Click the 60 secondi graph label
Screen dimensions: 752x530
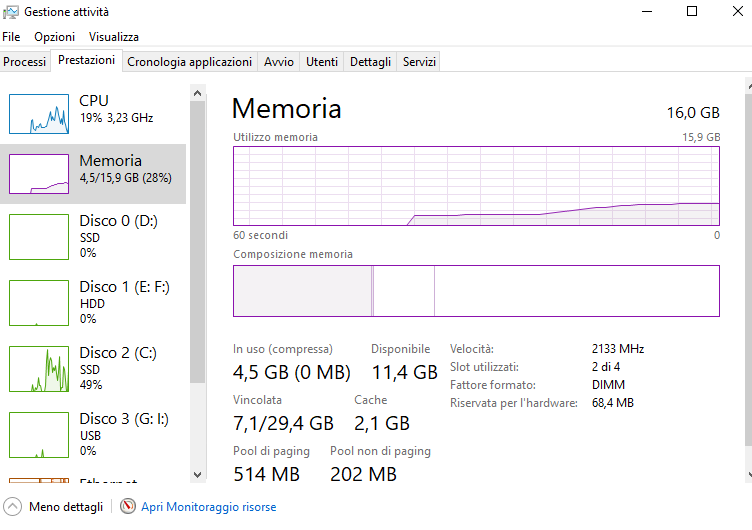coord(260,235)
